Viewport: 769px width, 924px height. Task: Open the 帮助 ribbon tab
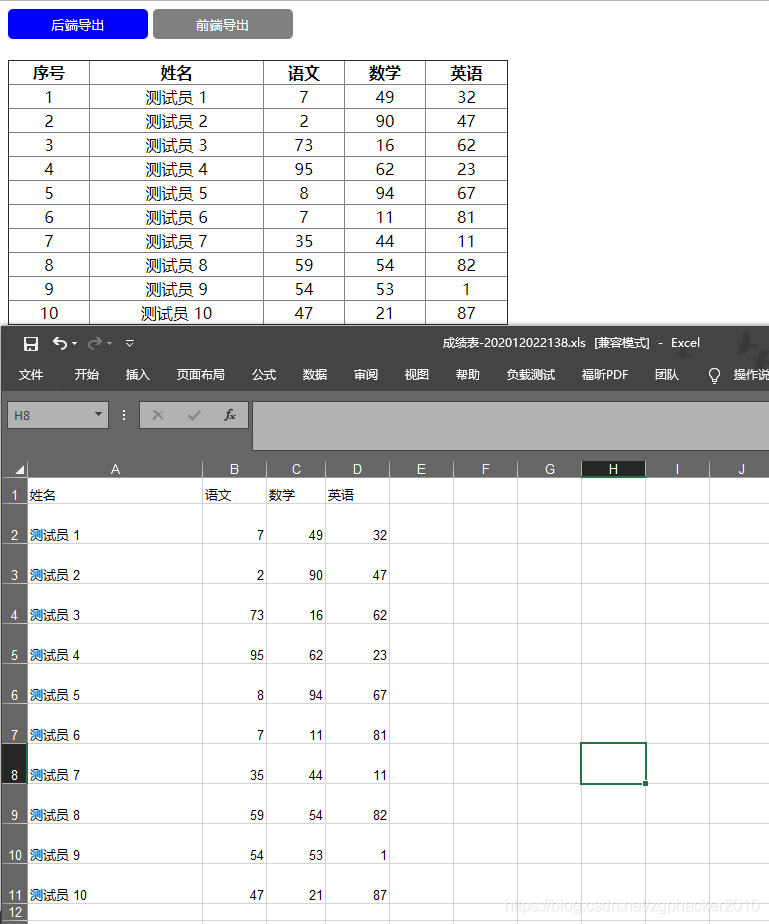click(x=467, y=375)
